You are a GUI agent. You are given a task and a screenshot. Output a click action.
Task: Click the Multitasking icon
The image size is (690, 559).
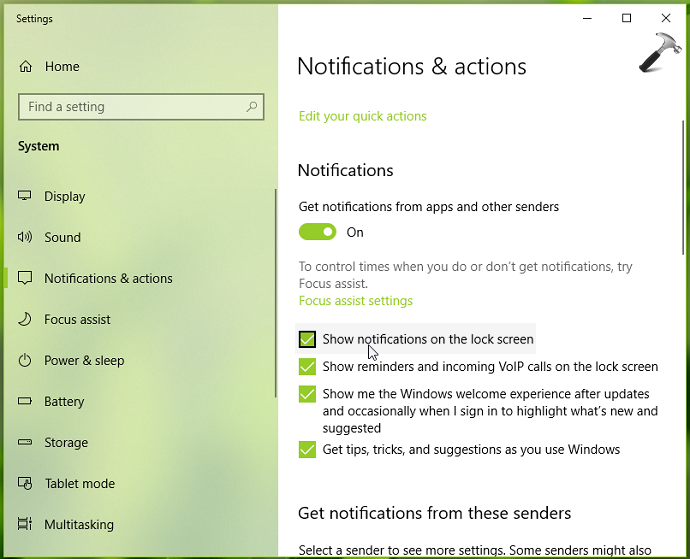(x=25, y=524)
